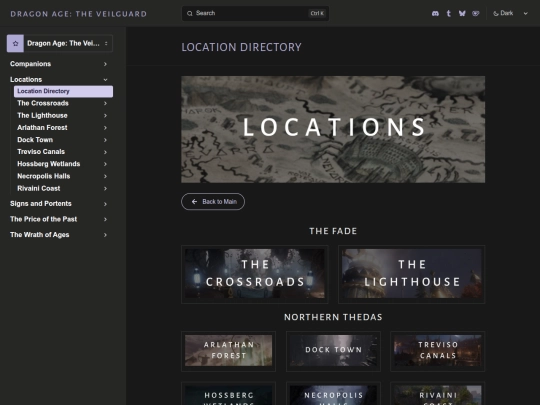
Task: Open The Price of the Past section
Action: pos(43,219)
